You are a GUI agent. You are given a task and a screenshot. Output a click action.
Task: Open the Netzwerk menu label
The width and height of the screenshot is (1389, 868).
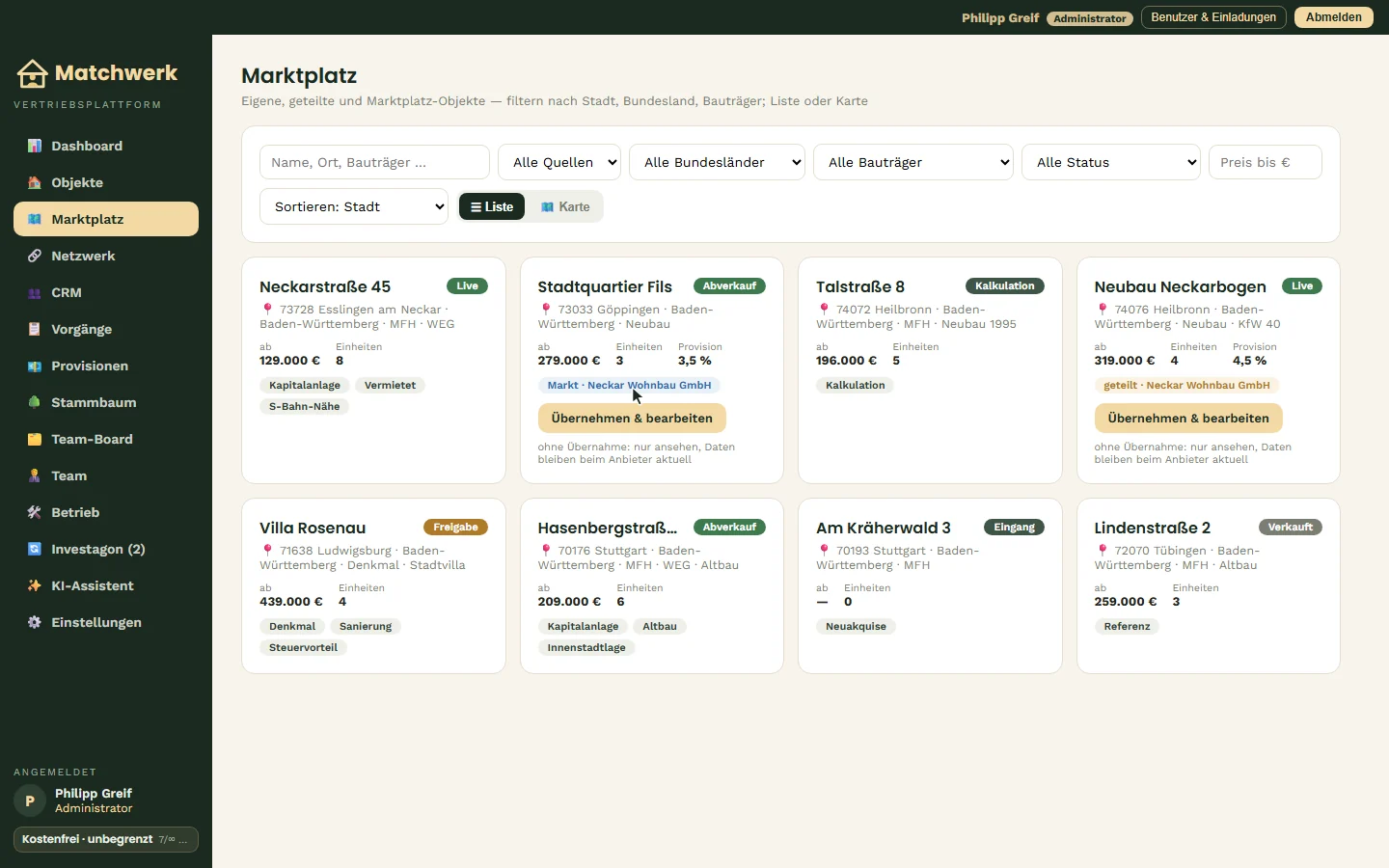tap(83, 256)
